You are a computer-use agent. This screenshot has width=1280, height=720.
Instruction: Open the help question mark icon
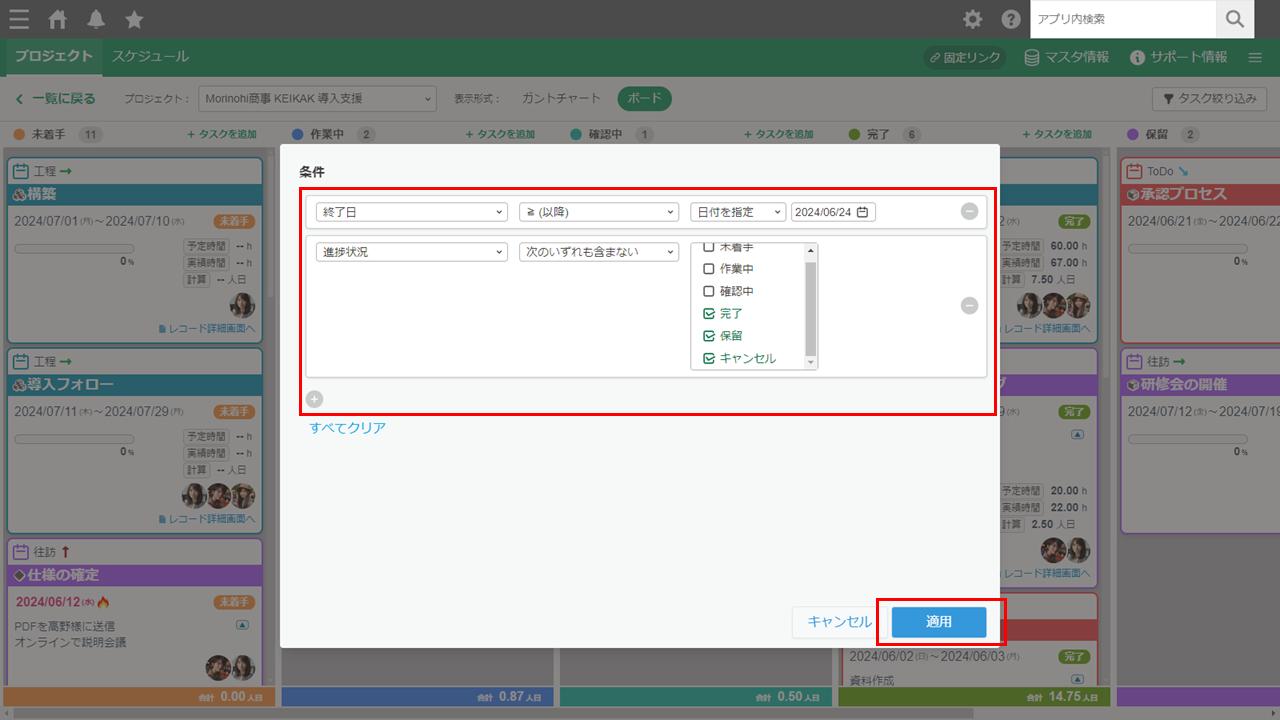pyautogui.click(x=1011, y=19)
